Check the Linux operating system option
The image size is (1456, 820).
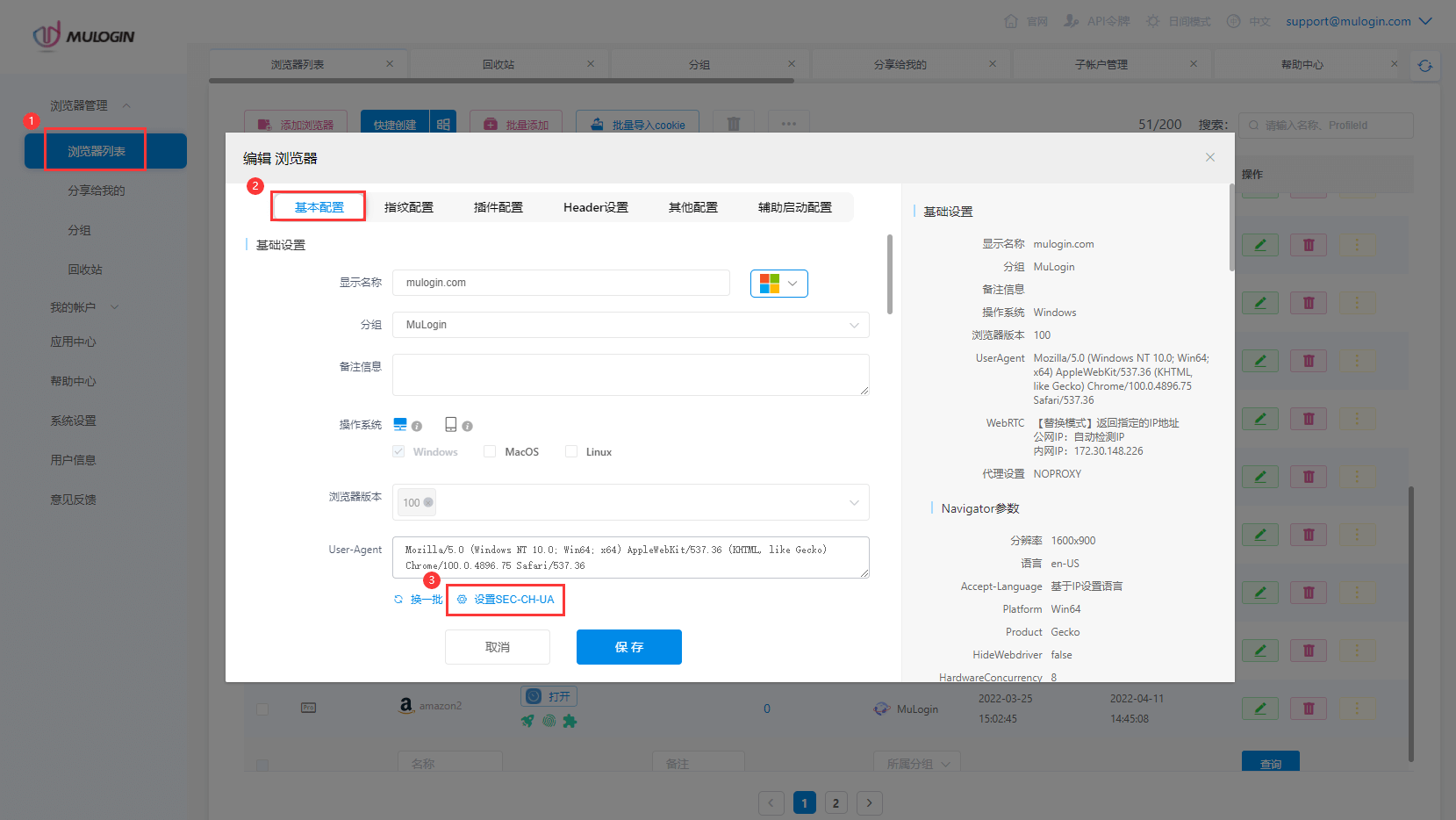click(570, 451)
